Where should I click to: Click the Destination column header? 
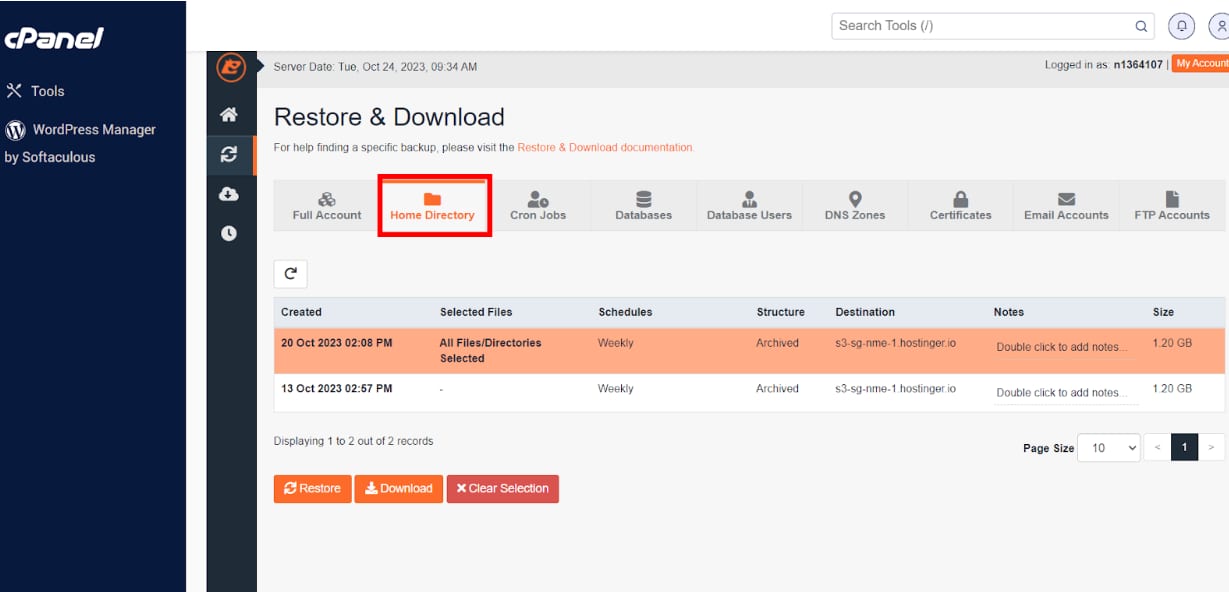click(865, 312)
